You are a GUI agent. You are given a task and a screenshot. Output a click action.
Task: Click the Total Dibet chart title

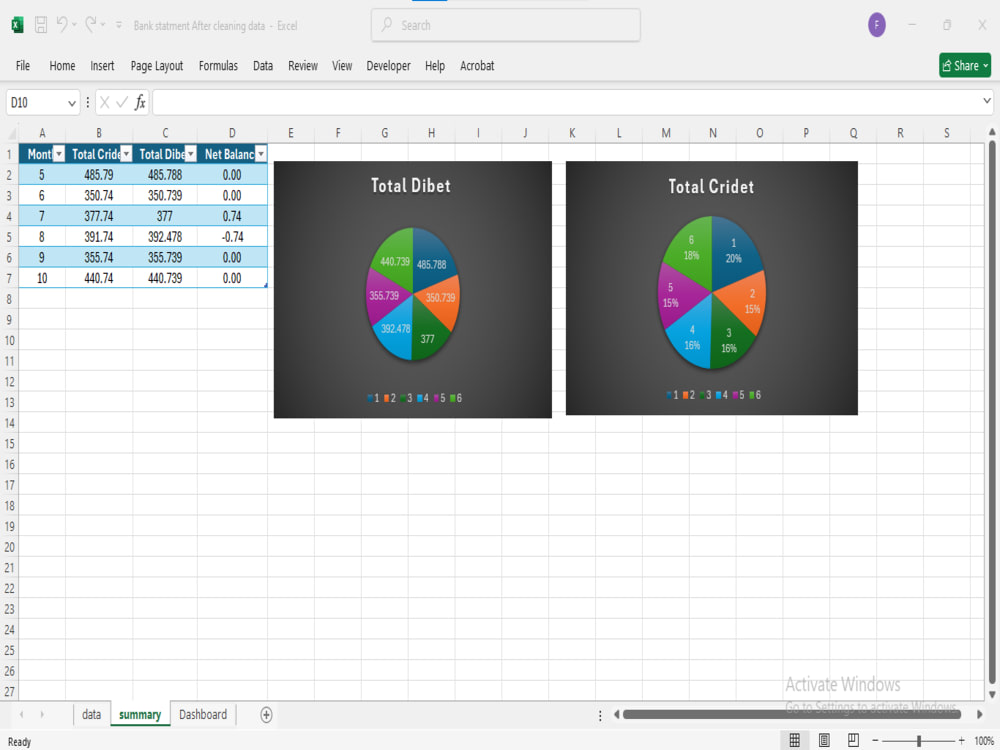pos(411,186)
